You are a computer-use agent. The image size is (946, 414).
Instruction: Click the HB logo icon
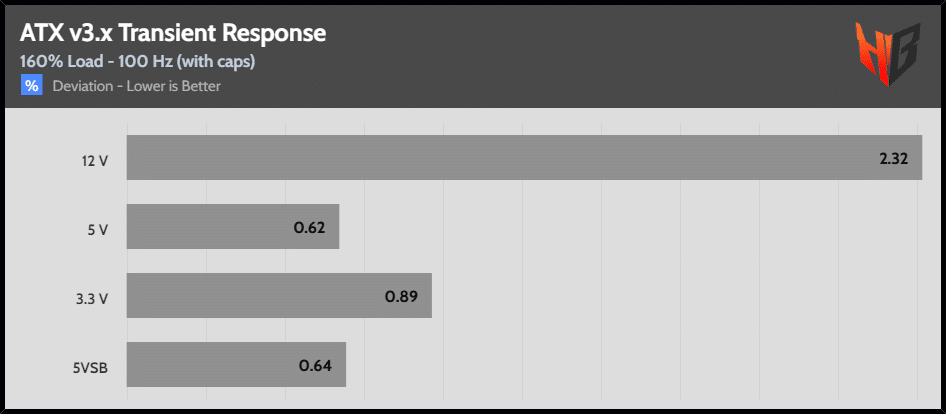(887, 54)
